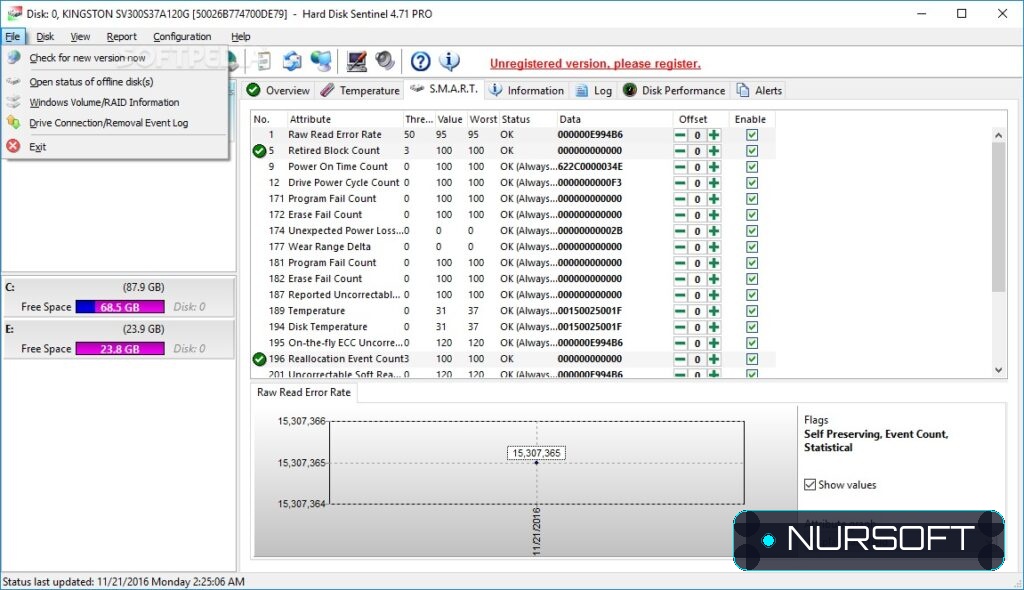The image size is (1024, 590).
Task: Click the network computer toolbar icon
Action: tap(321, 61)
